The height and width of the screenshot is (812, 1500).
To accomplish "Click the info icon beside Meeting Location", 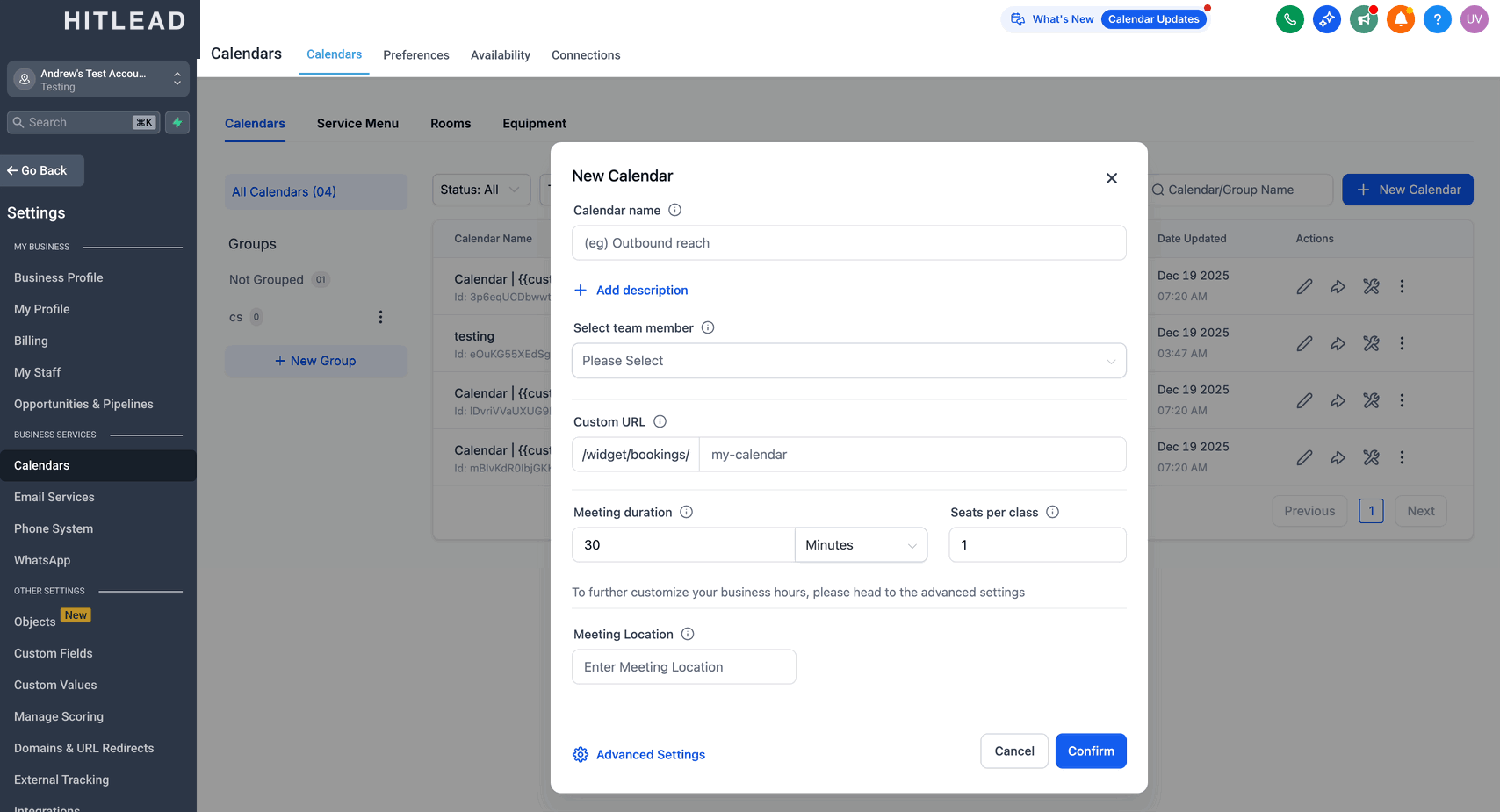I will tap(688, 634).
